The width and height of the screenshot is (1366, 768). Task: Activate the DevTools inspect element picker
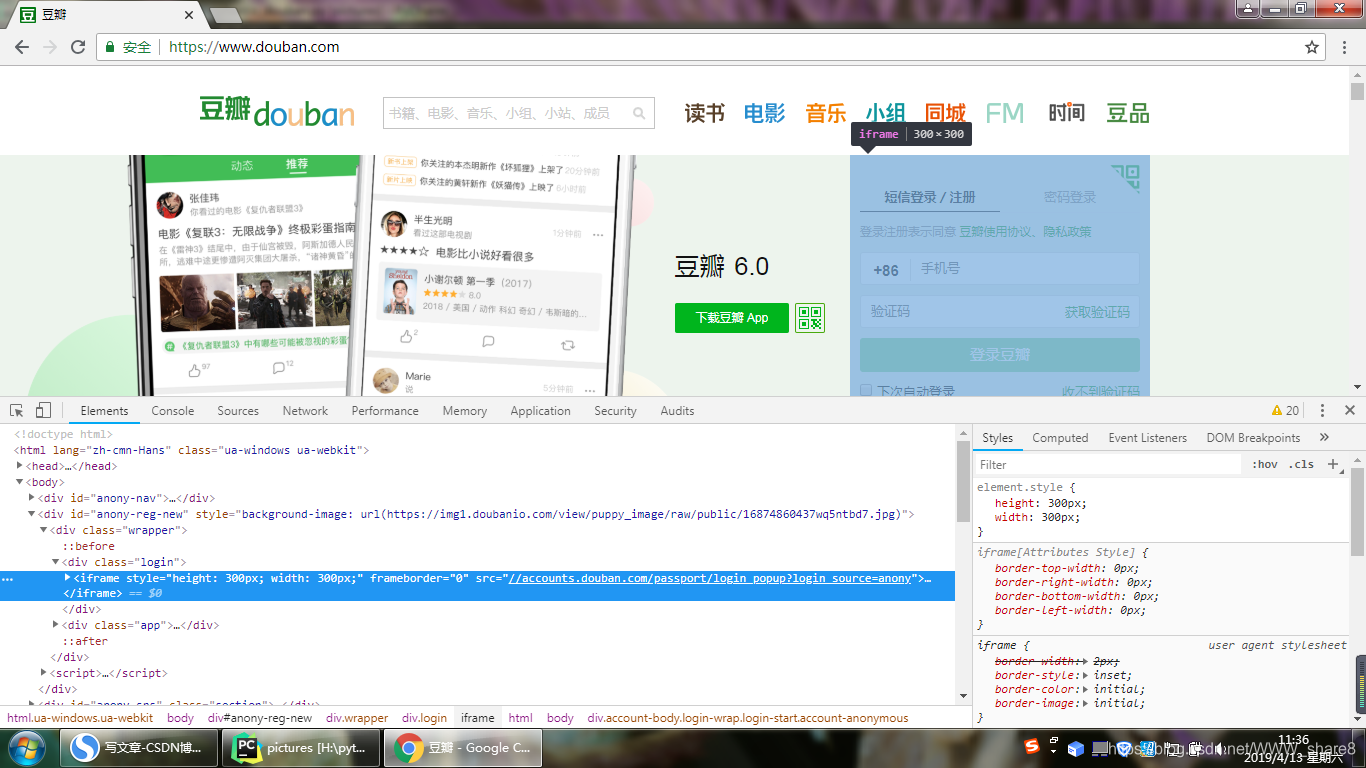point(17,411)
